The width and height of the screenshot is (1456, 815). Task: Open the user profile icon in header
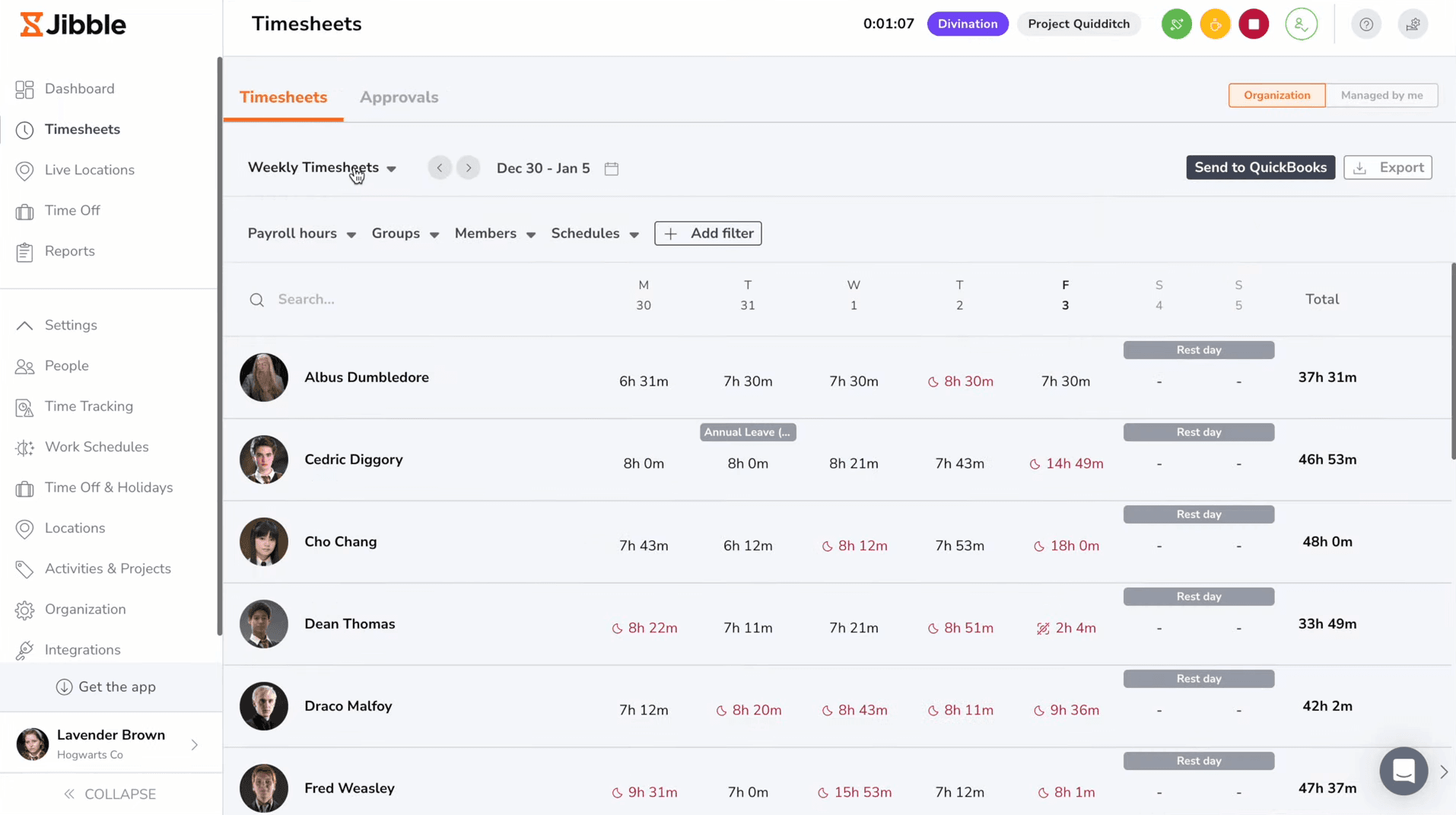click(x=1301, y=24)
